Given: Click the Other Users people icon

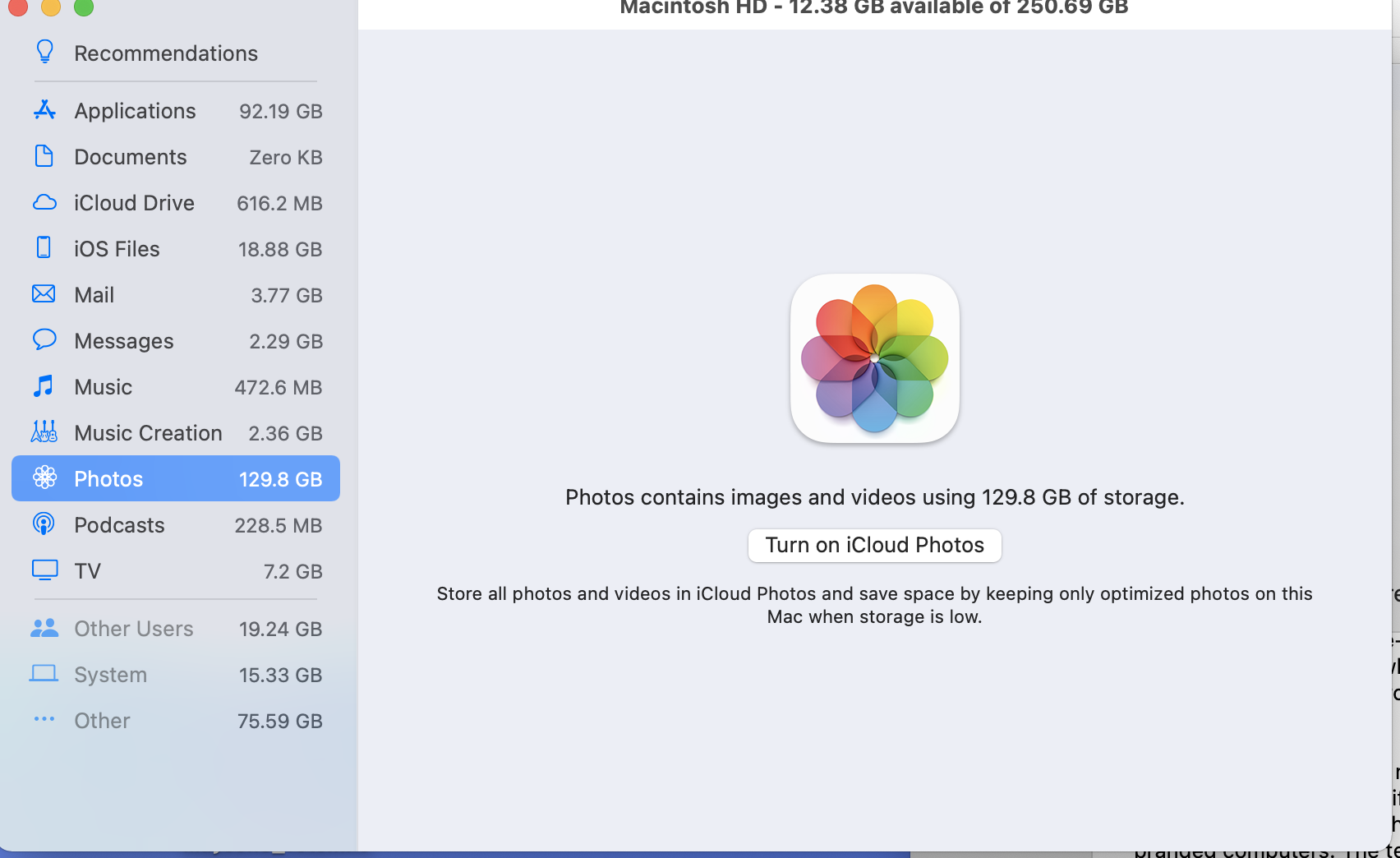Looking at the screenshot, I should [x=44, y=628].
